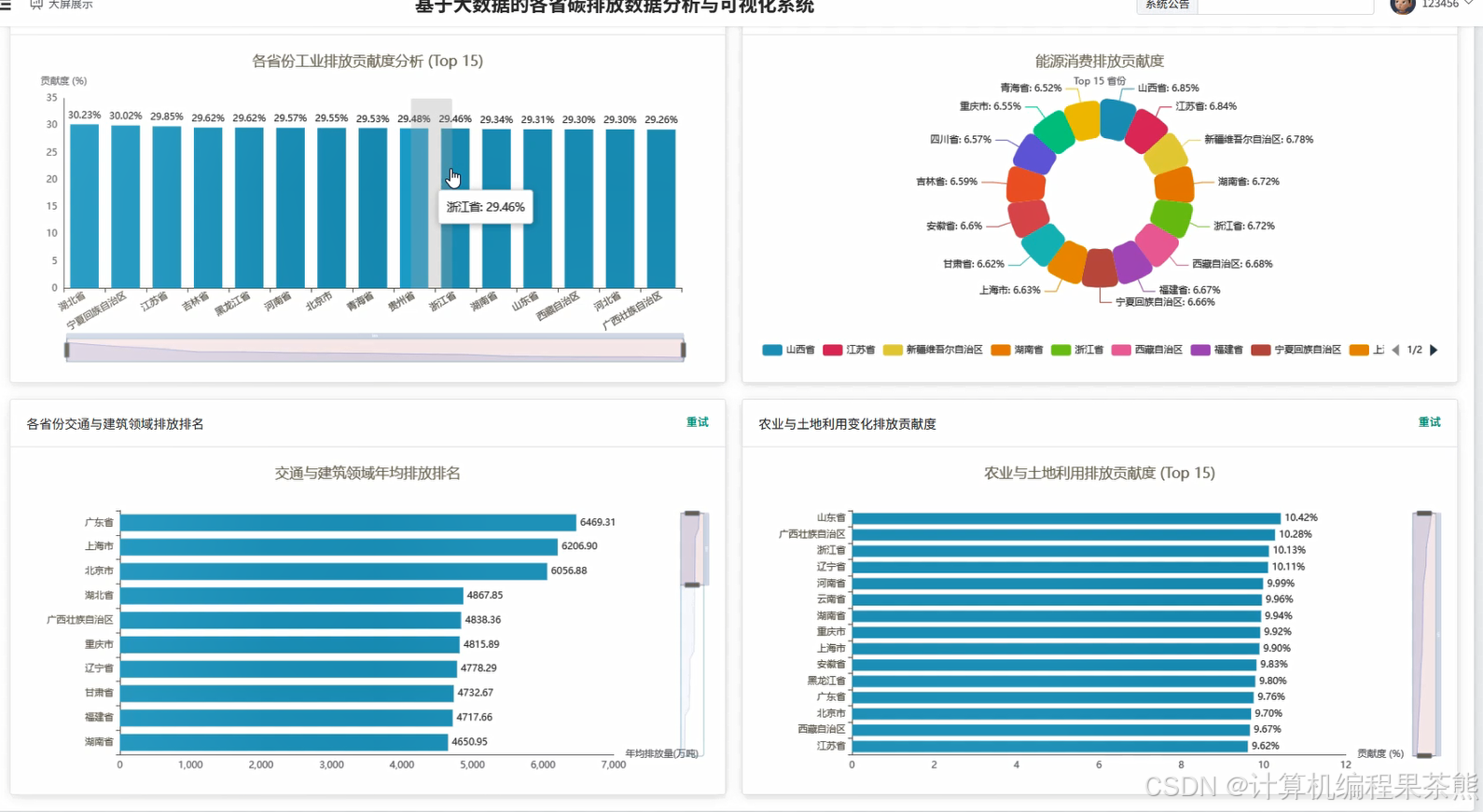The height and width of the screenshot is (812, 1483).
Task: Click right handle of industrial chart zoom slider
Action: click(x=684, y=350)
